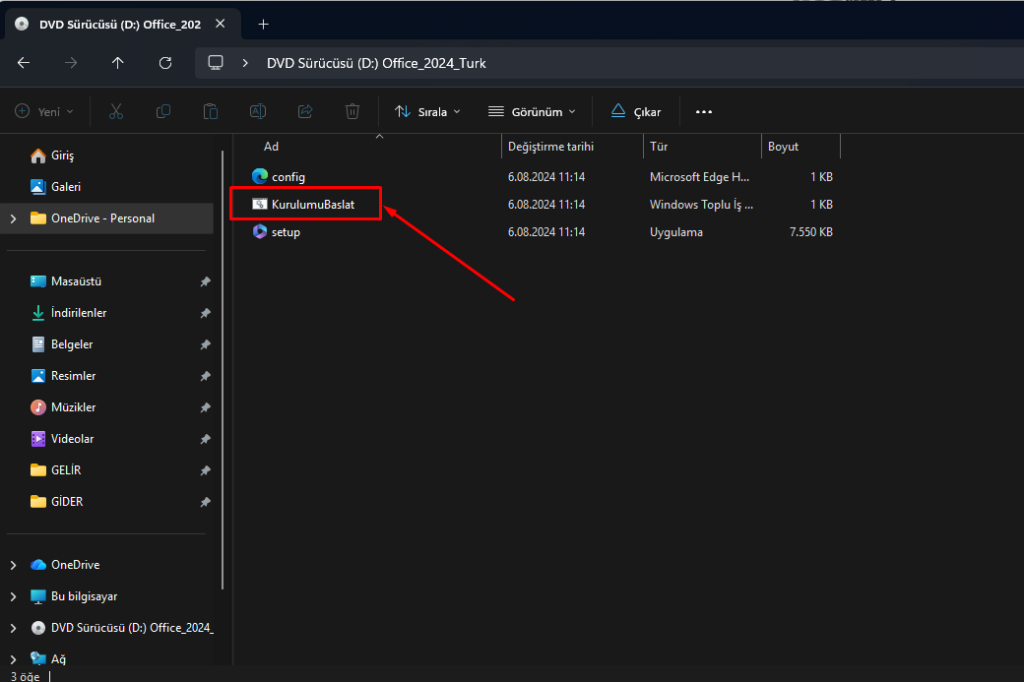
Task: Click the Copy icon in toolbar
Action: coord(163,112)
